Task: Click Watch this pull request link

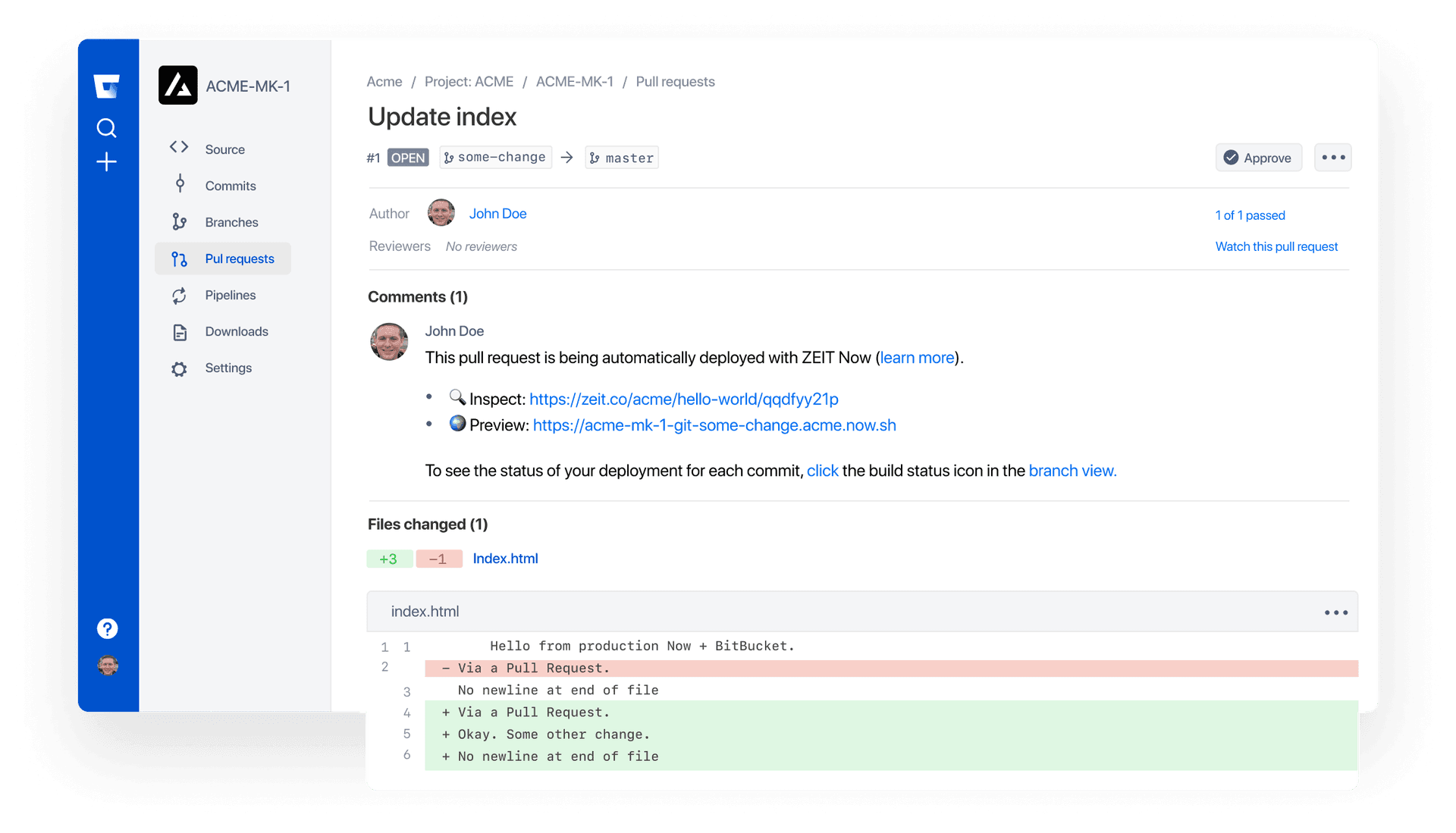Action: point(1276,246)
